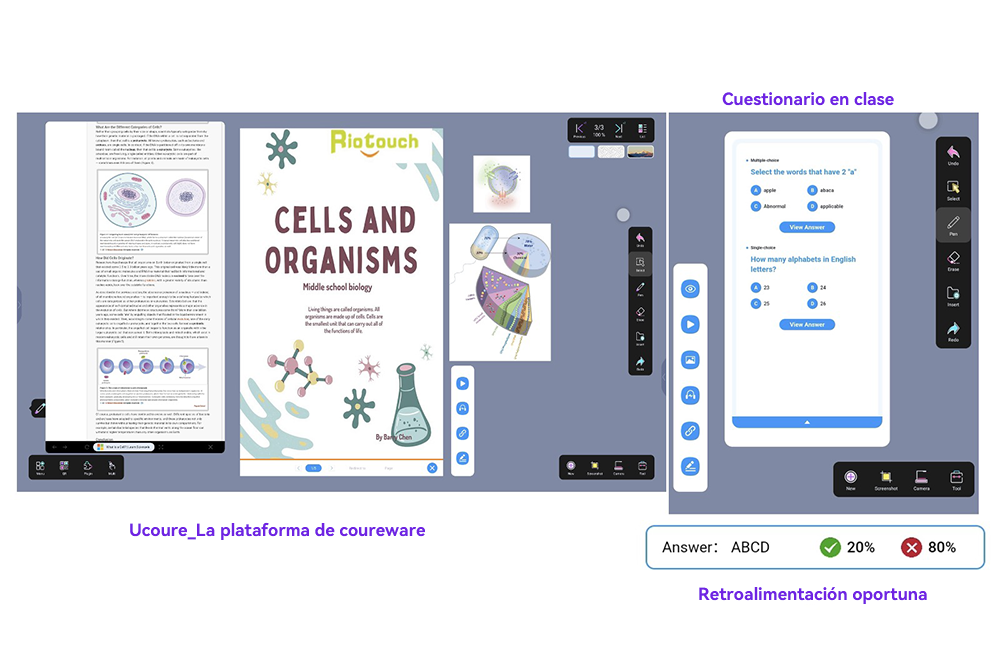Open Insert in the left whiteboard toolbar

coord(640,338)
